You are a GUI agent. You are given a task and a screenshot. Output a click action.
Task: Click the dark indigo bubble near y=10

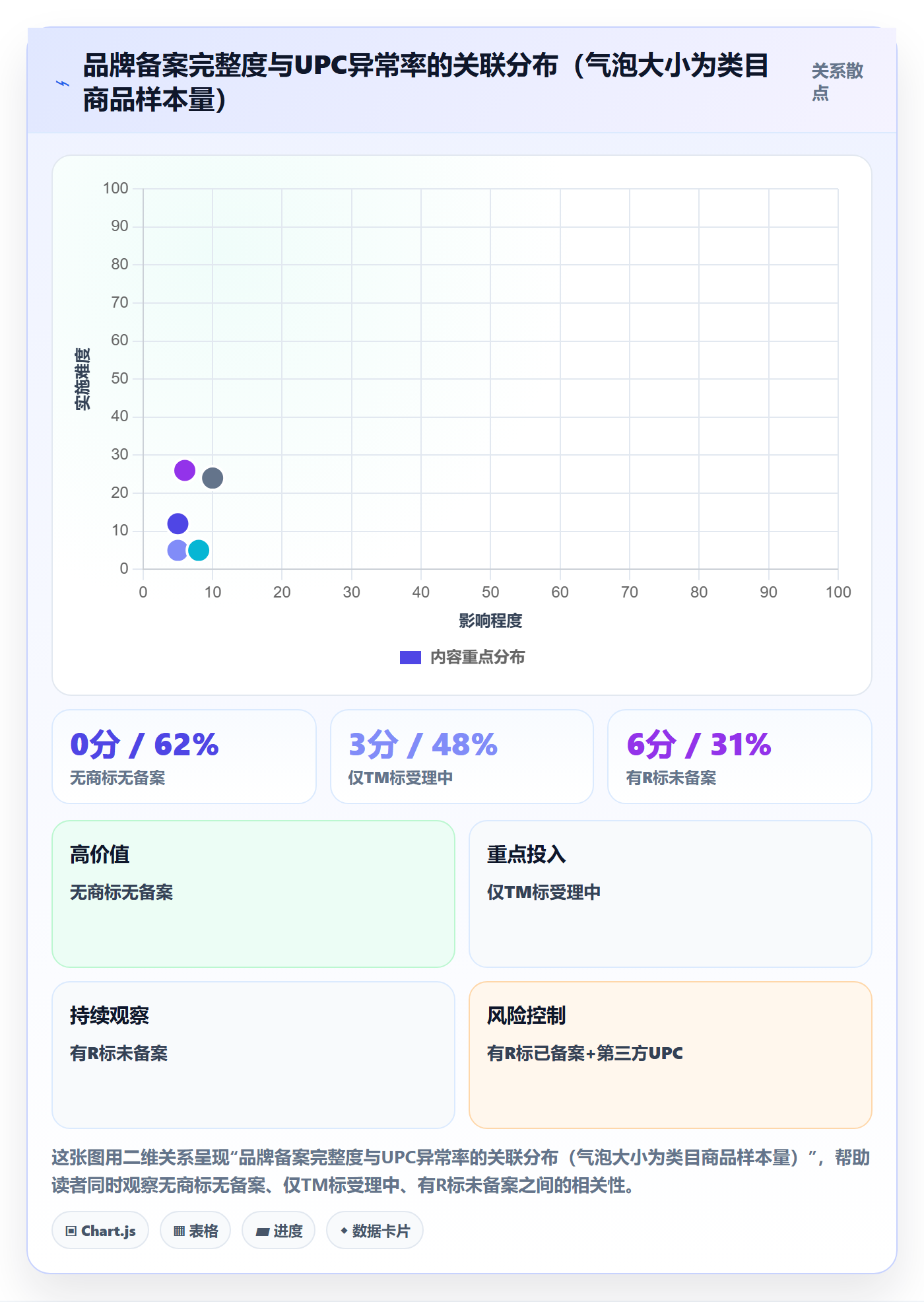pos(178,524)
